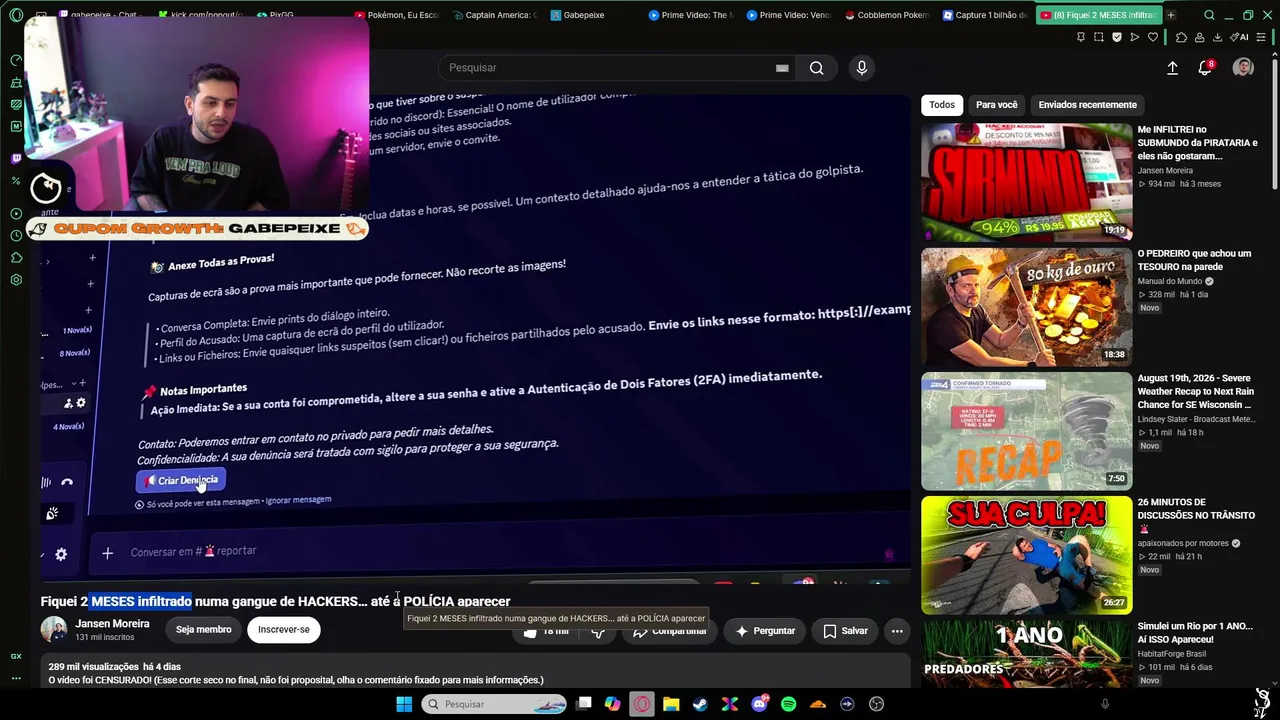Open the YouTube create upload icon

click(1172, 68)
